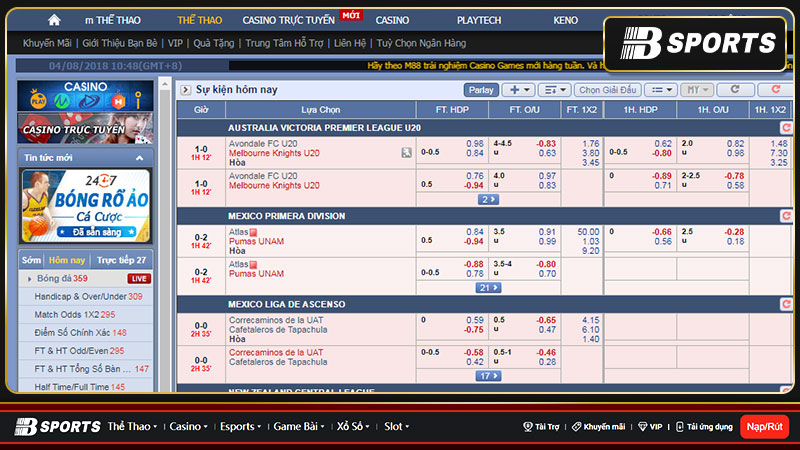
Task: Open the KENO menu item
Action: (x=565, y=20)
